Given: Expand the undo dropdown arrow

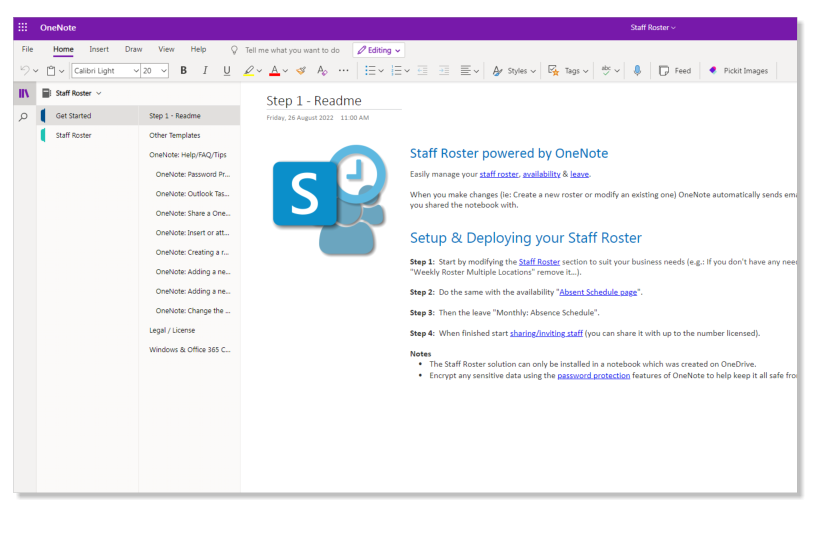Looking at the screenshot, I should pos(36,71).
